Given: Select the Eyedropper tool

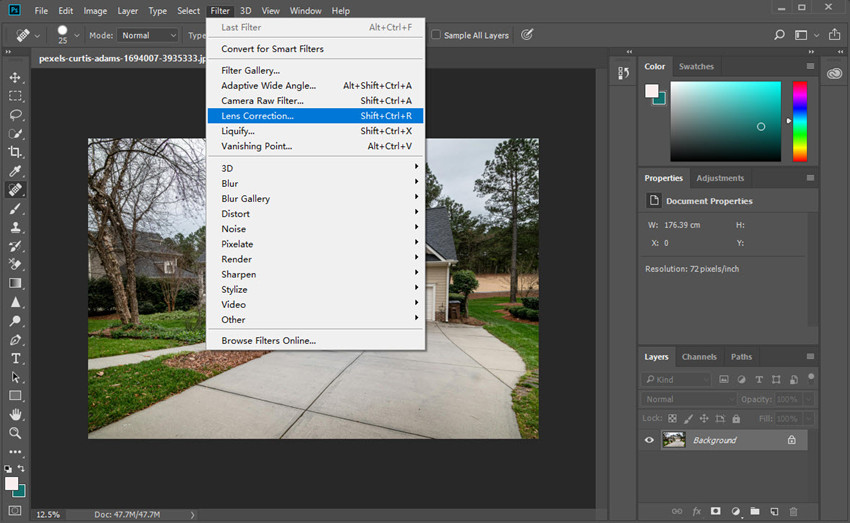Looking at the screenshot, I should 15,171.
